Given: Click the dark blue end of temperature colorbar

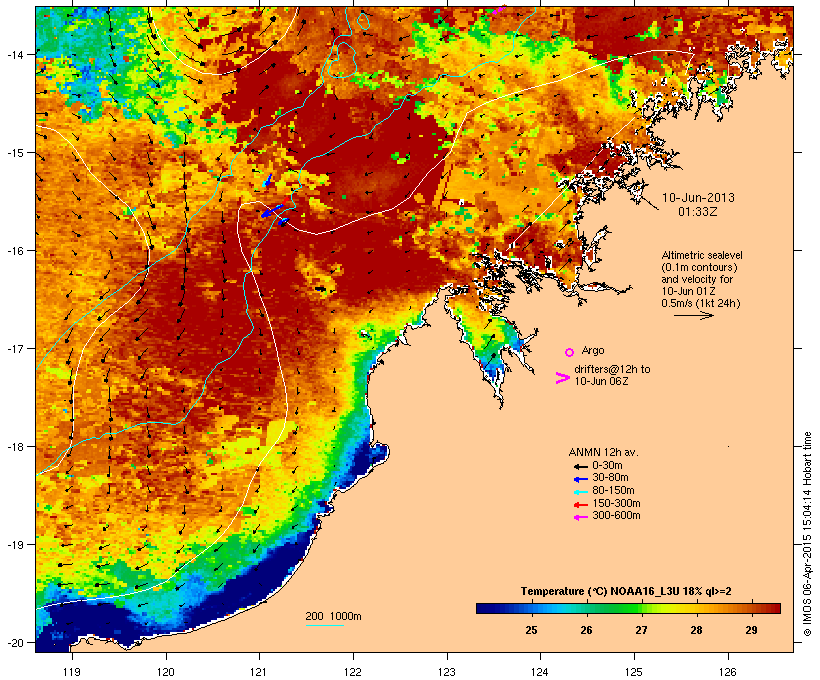Looking at the screenshot, I should pos(484,608).
